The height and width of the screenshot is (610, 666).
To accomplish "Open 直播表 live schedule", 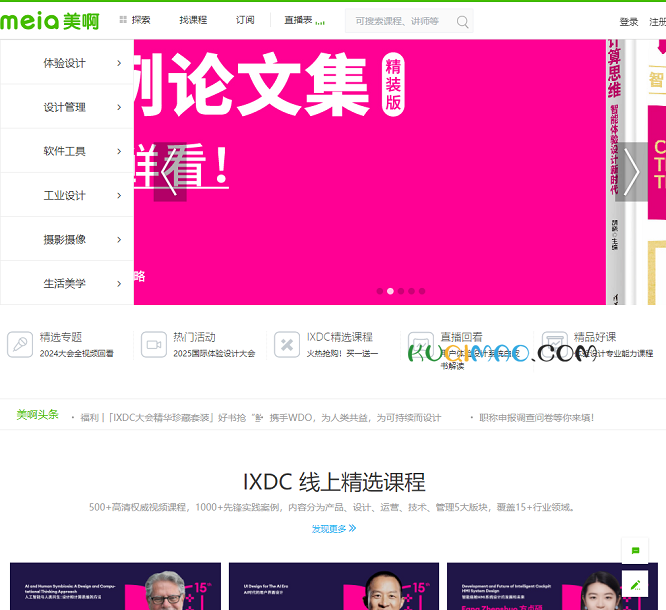I will pyautogui.click(x=298, y=20).
